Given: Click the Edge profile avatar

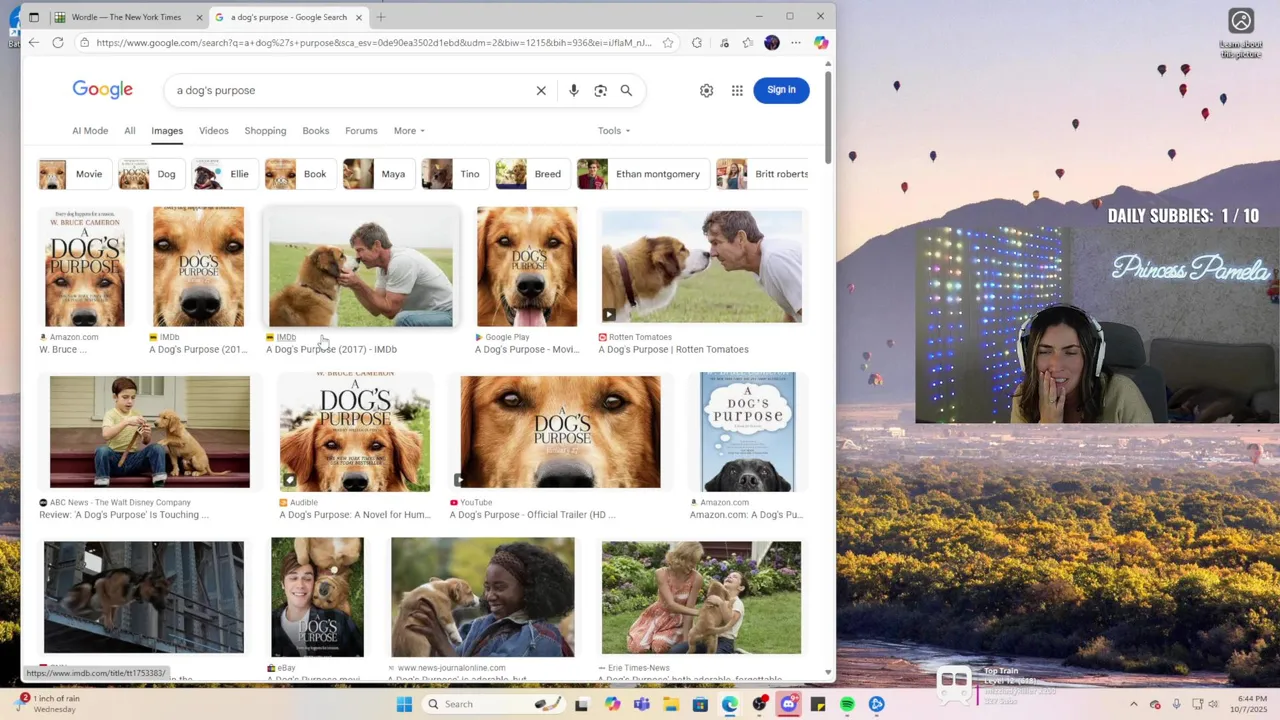Looking at the screenshot, I should point(772,43).
